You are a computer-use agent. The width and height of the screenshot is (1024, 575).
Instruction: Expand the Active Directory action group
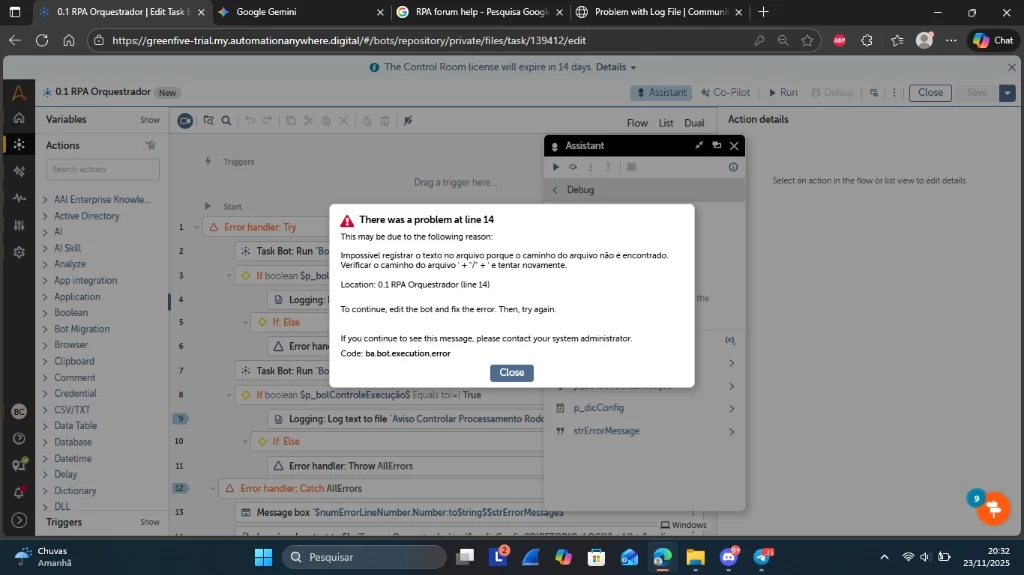coord(45,216)
